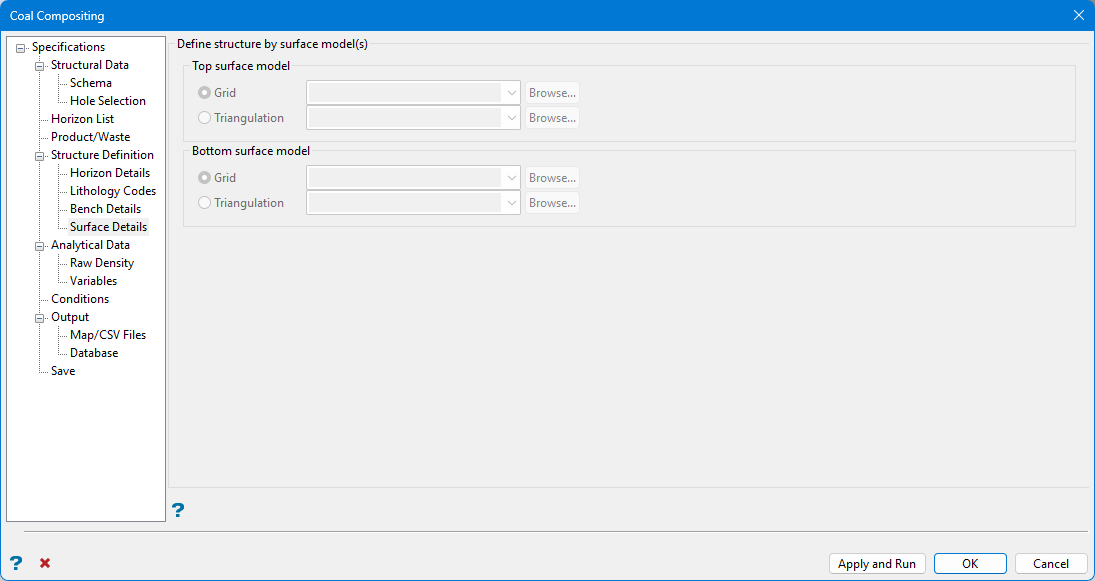This screenshot has height=581, width=1095.
Task: Close the Coal Compositing dialog window
Action: click(x=1078, y=15)
